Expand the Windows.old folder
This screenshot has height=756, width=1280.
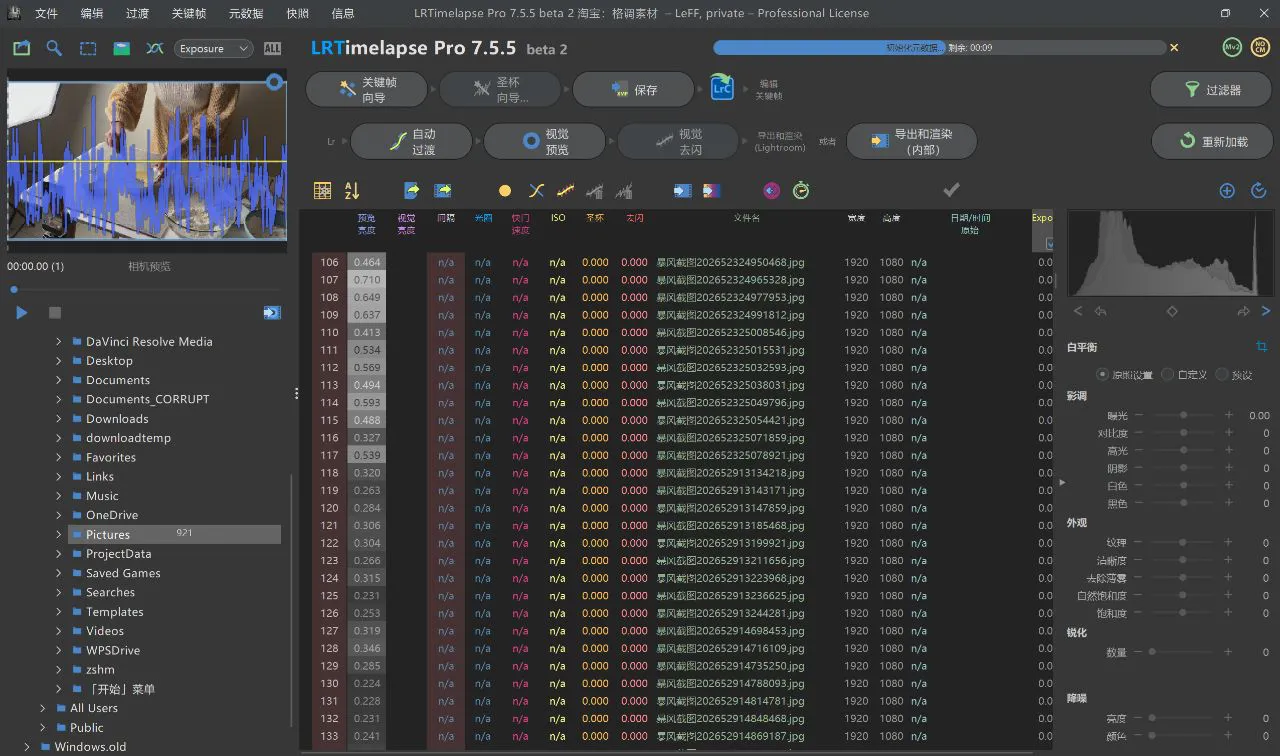27,747
